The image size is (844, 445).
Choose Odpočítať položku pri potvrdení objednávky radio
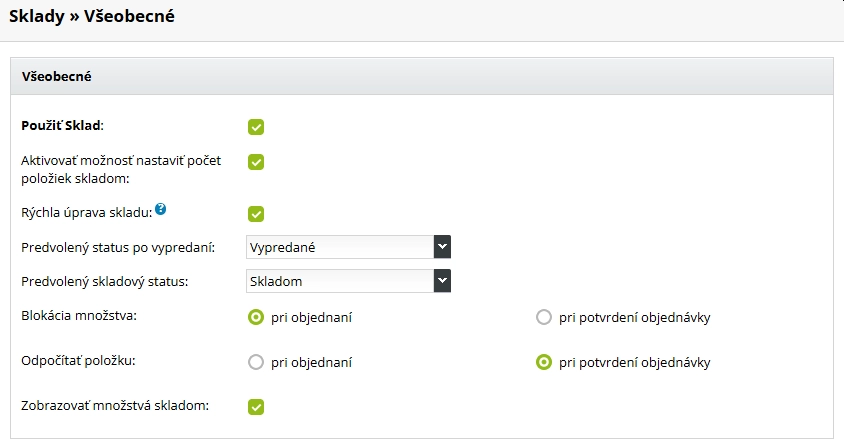(x=544, y=362)
